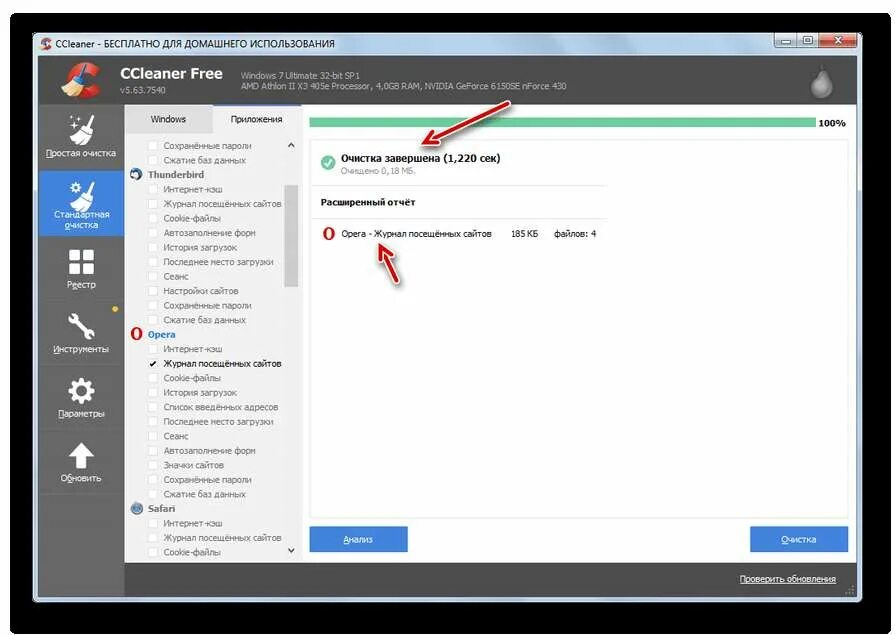Check Thunderbird Интернет-кэш checkbox
The height and width of the screenshot is (635, 895).
[x=152, y=188]
